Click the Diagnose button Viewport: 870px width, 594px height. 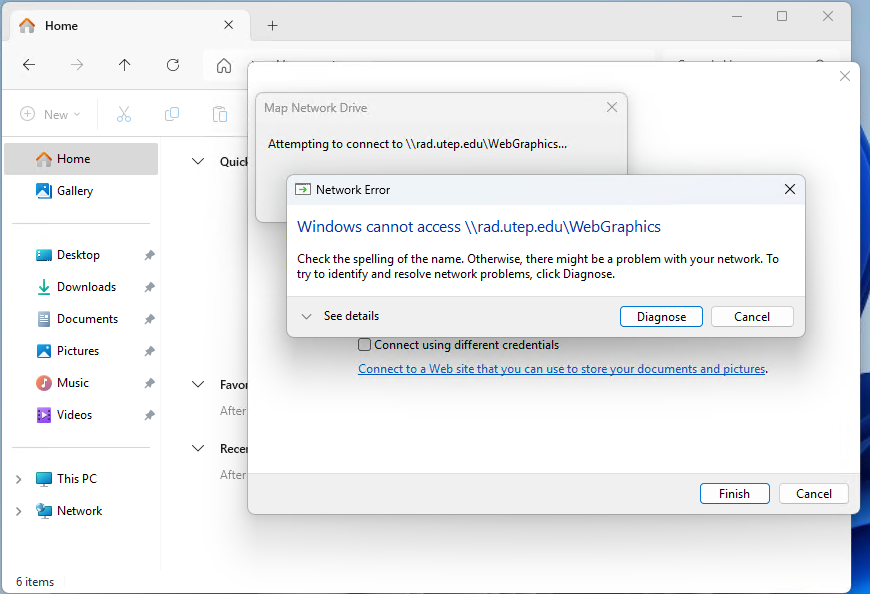(x=661, y=317)
